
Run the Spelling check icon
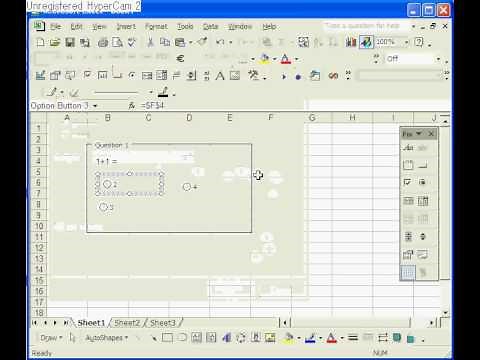pos(132,42)
